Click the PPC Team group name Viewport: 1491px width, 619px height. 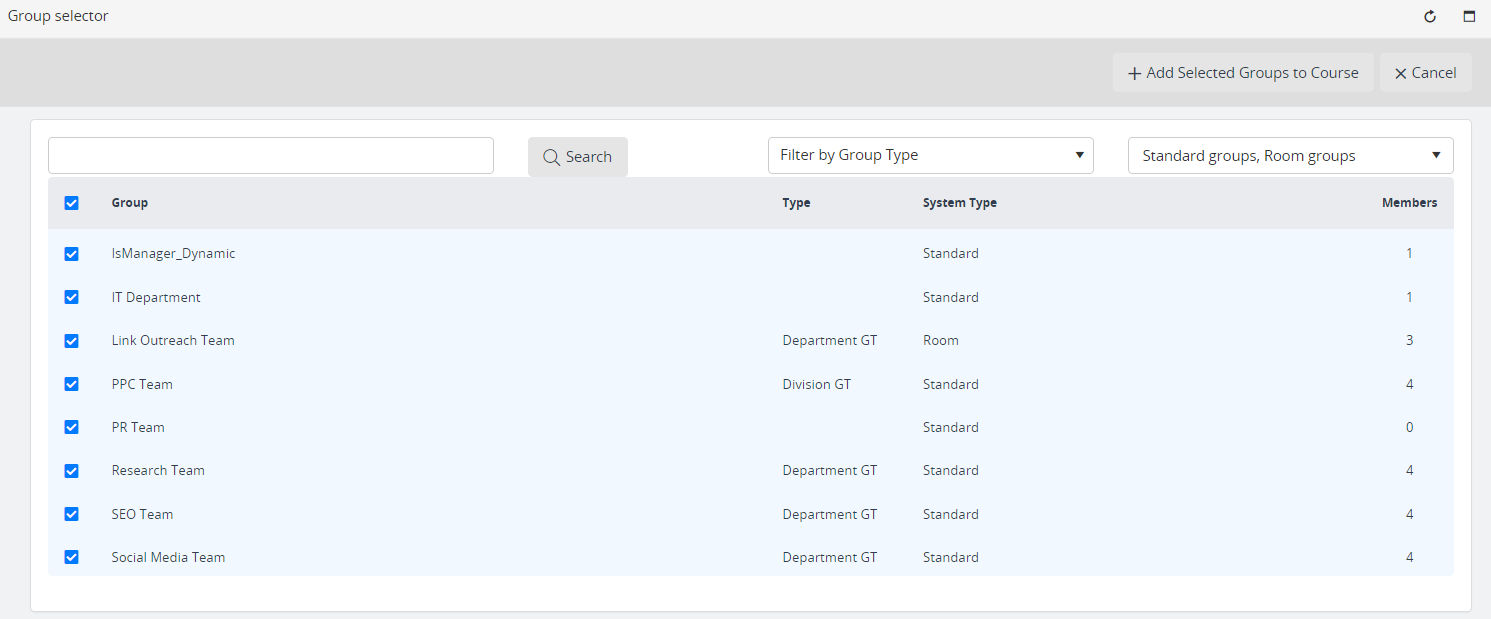(x=142, y=384)
